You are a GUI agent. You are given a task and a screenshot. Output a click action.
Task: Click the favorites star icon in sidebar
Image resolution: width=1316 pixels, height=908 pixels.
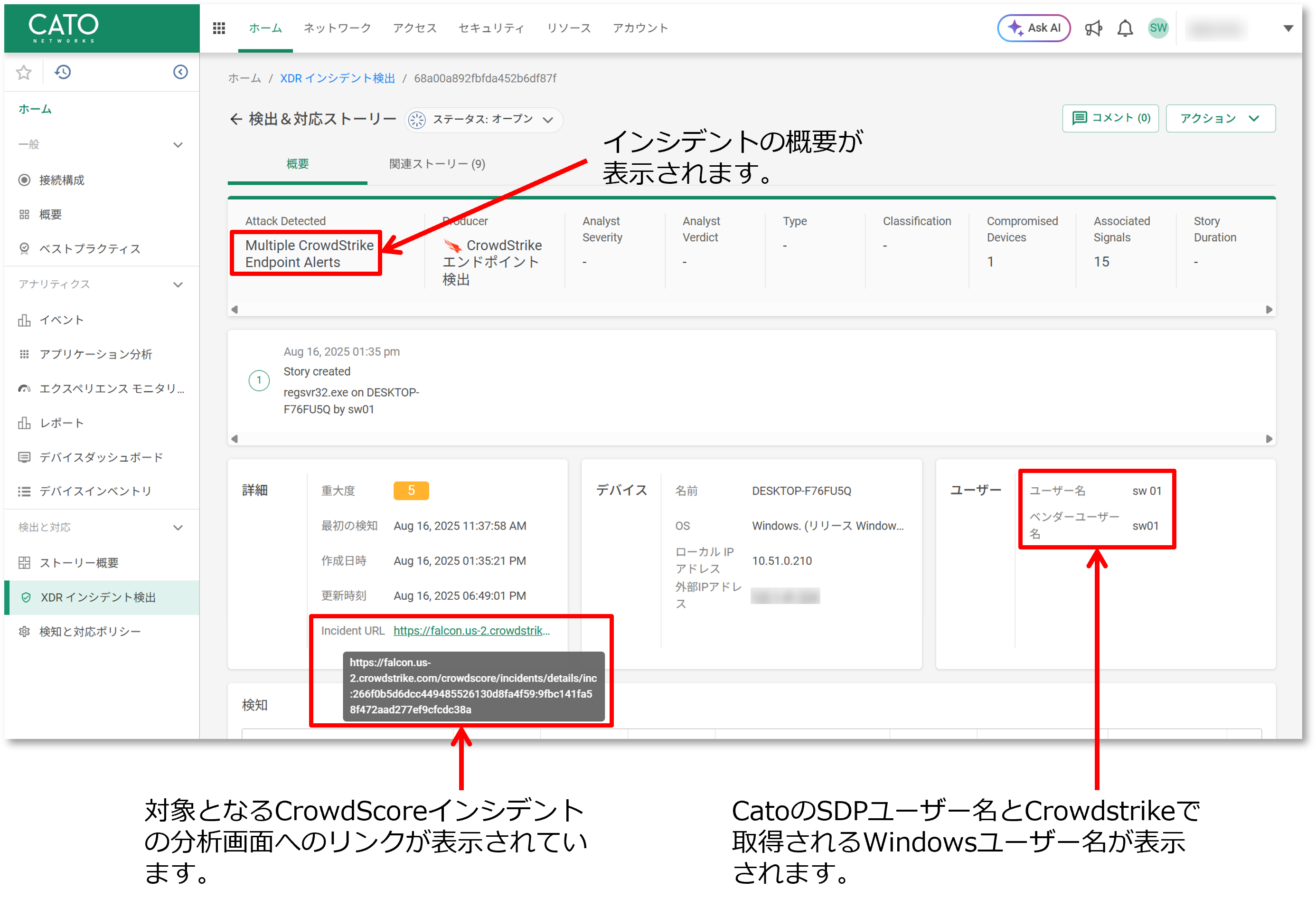coord(24,72)
